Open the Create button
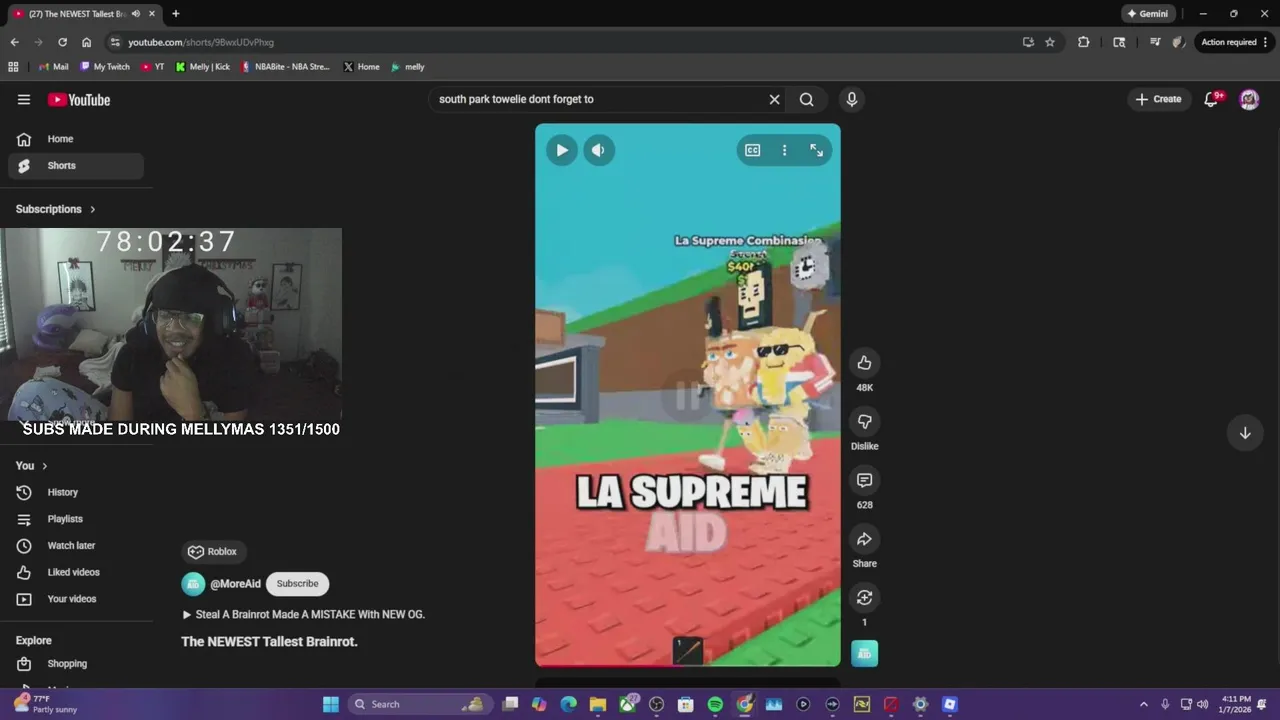 [x=1158, y=99]
